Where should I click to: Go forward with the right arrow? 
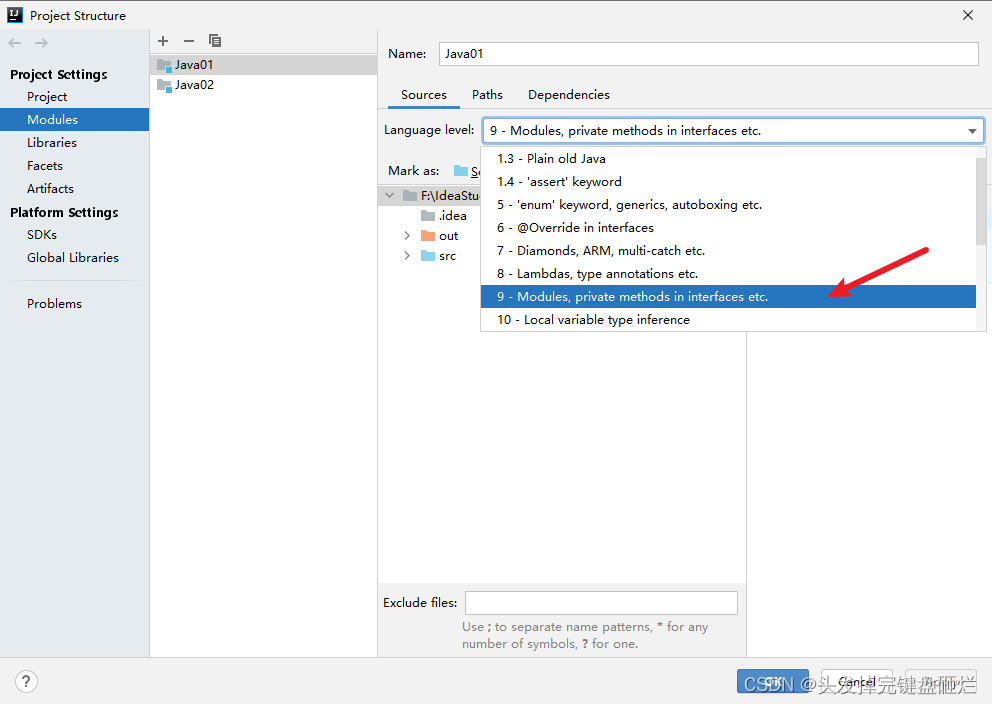pos(42,43)
